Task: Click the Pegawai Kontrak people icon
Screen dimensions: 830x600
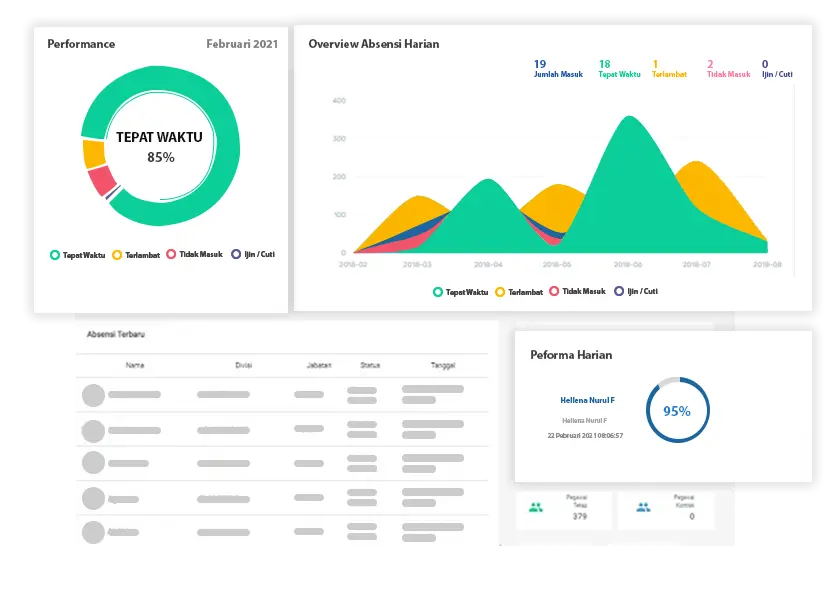Action: 643,507
